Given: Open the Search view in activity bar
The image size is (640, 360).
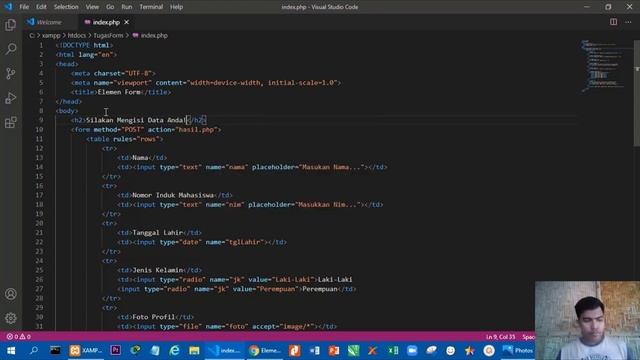Looking at the screenshot, I should click(x=11, y=49).
